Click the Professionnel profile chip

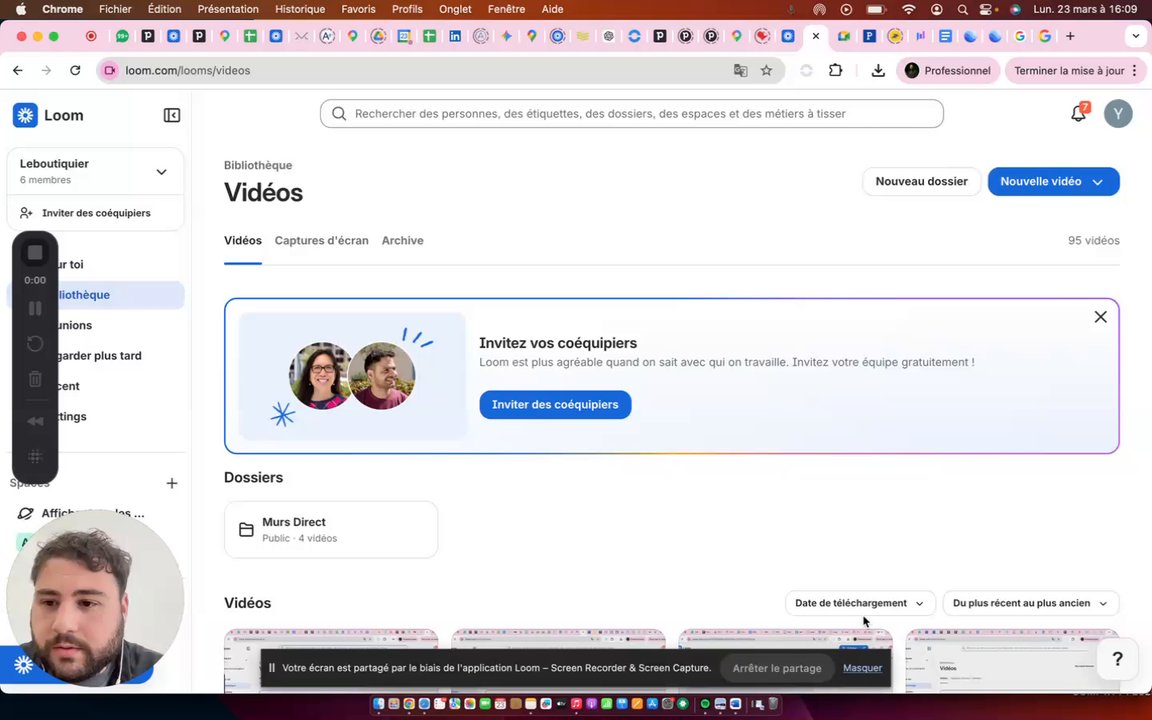pyautogui.click(x=948, y=71)
